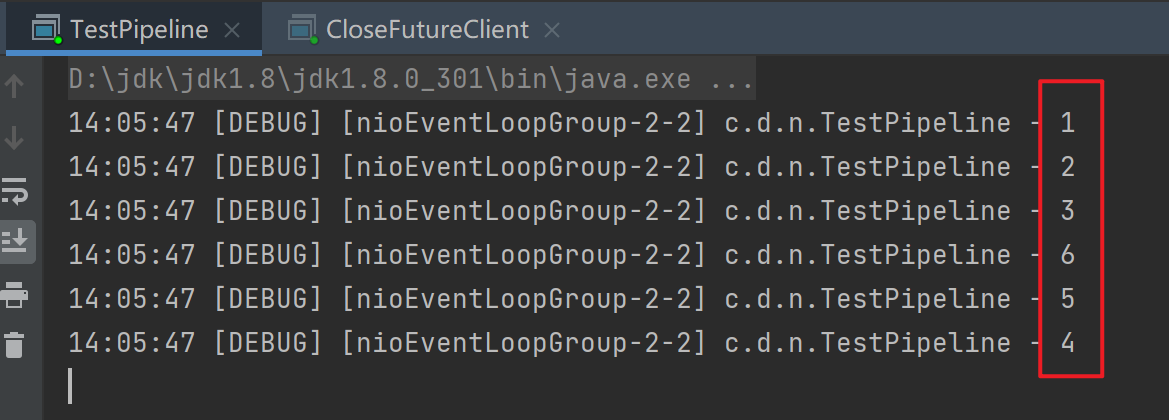Click the Up the Stack Trace arrow
The height and width of the screenshot is (420, 1169).
(x=16, y=87)
